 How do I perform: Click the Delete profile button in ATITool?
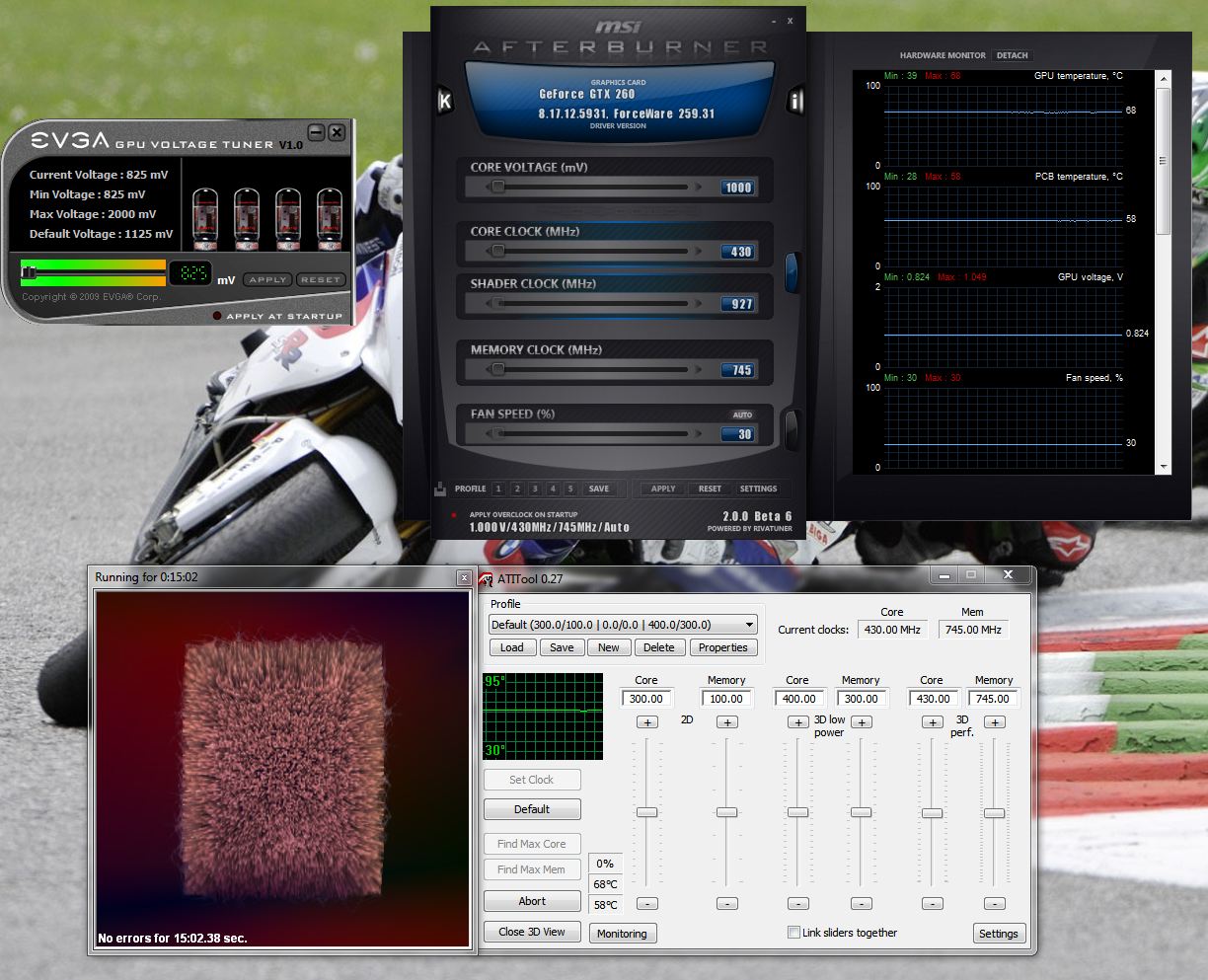[x=659, y=647]
